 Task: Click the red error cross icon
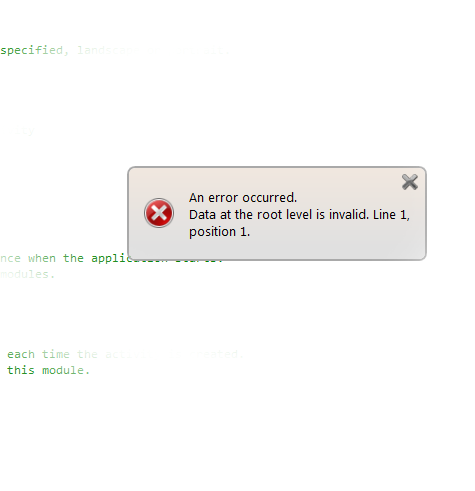[159, 213]
